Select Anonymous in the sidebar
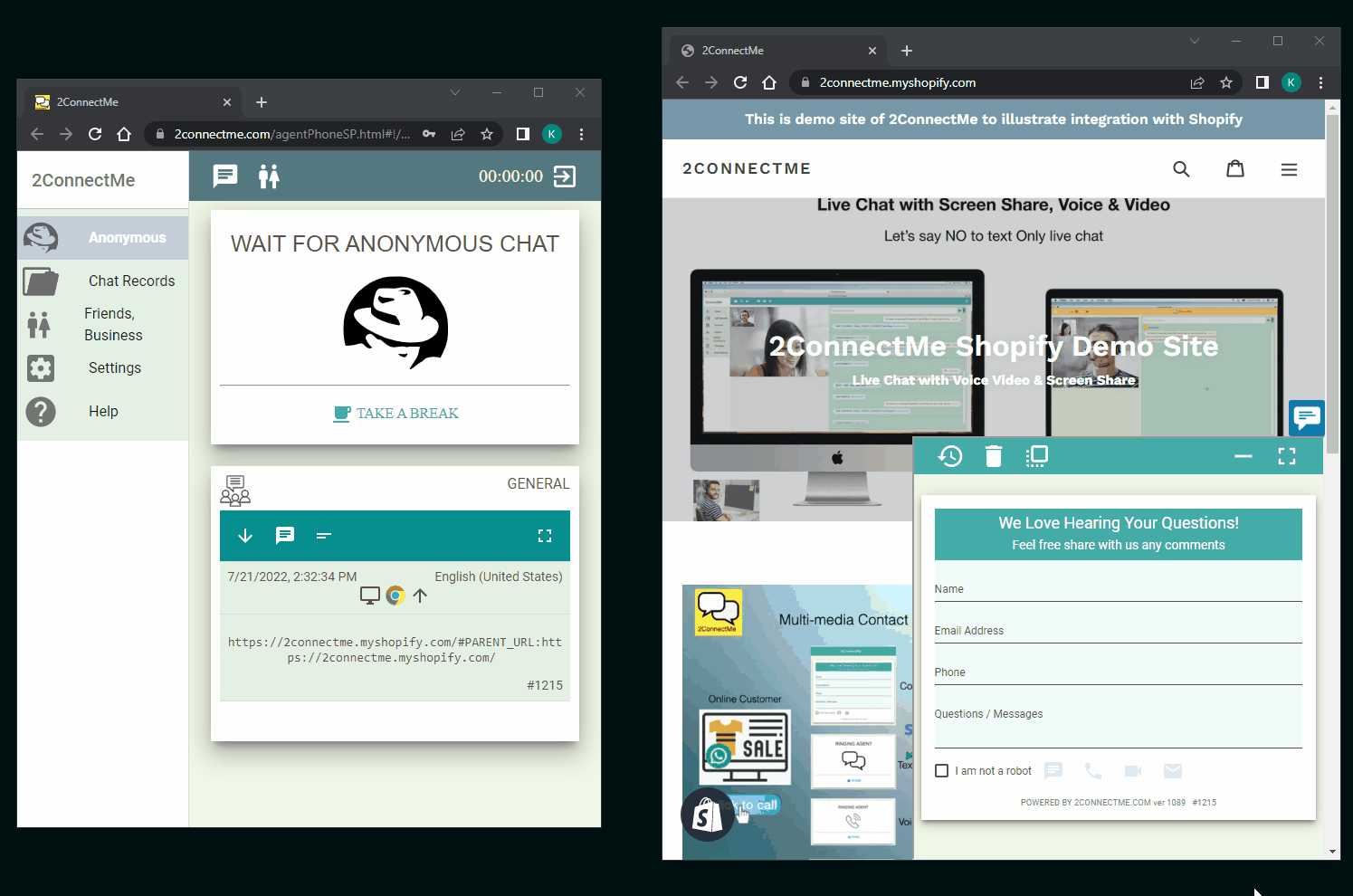The width and height of the screenshot is (1353, 896). point(103,238)
